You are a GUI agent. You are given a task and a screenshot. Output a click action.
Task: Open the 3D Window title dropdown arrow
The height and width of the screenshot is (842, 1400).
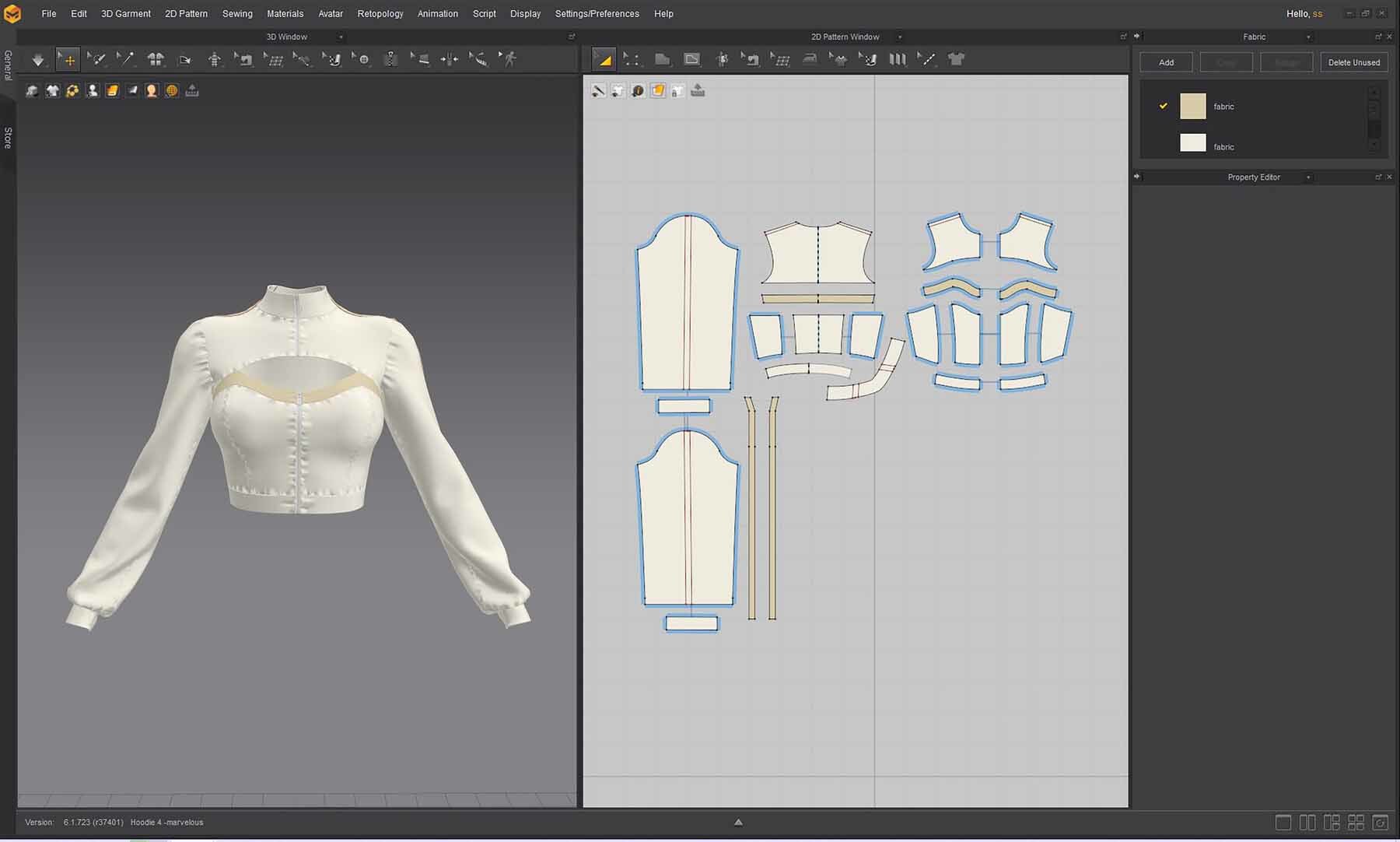[x=341, y=37]
